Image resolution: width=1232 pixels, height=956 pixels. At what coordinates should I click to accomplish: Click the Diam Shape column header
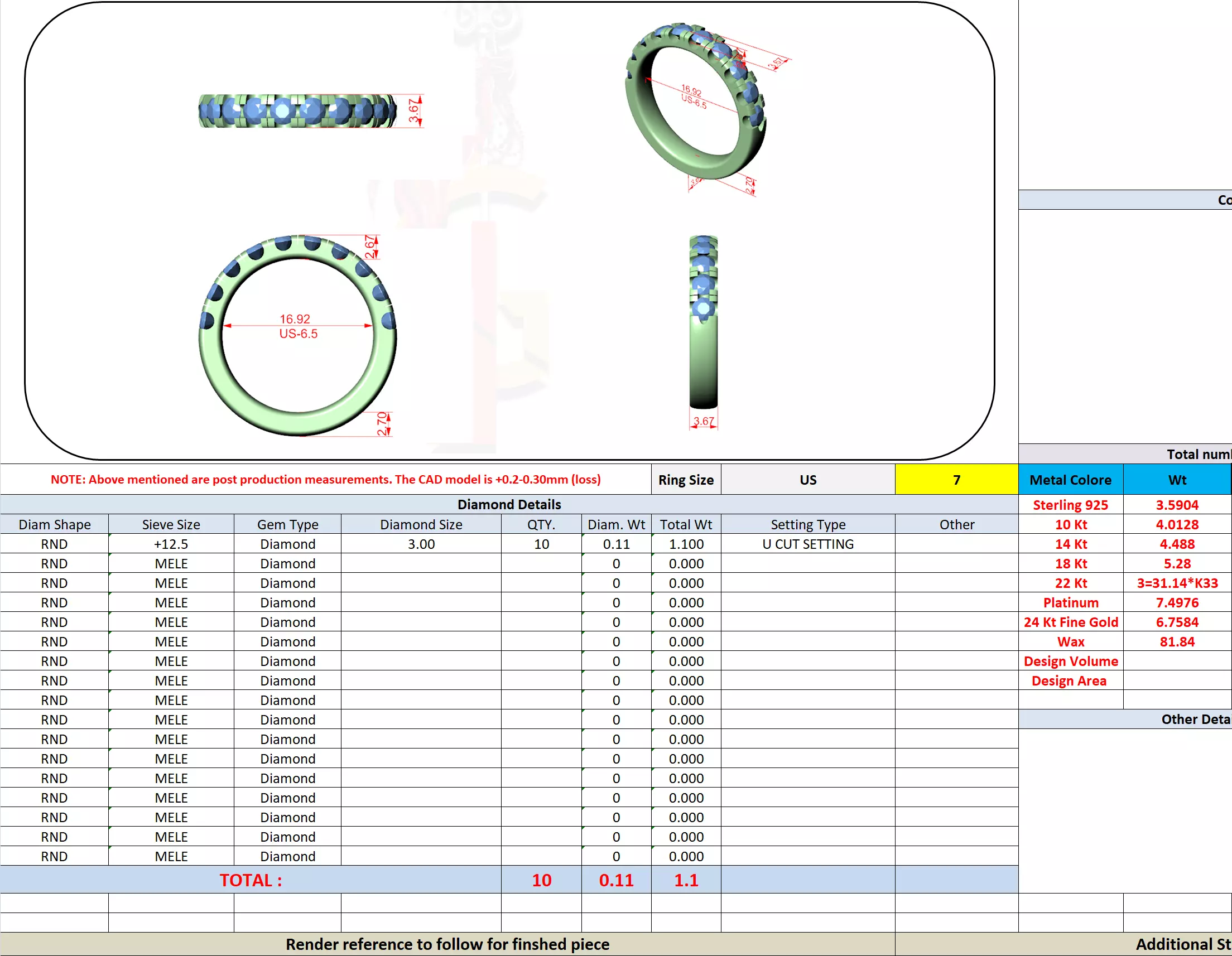coord(54,524)
